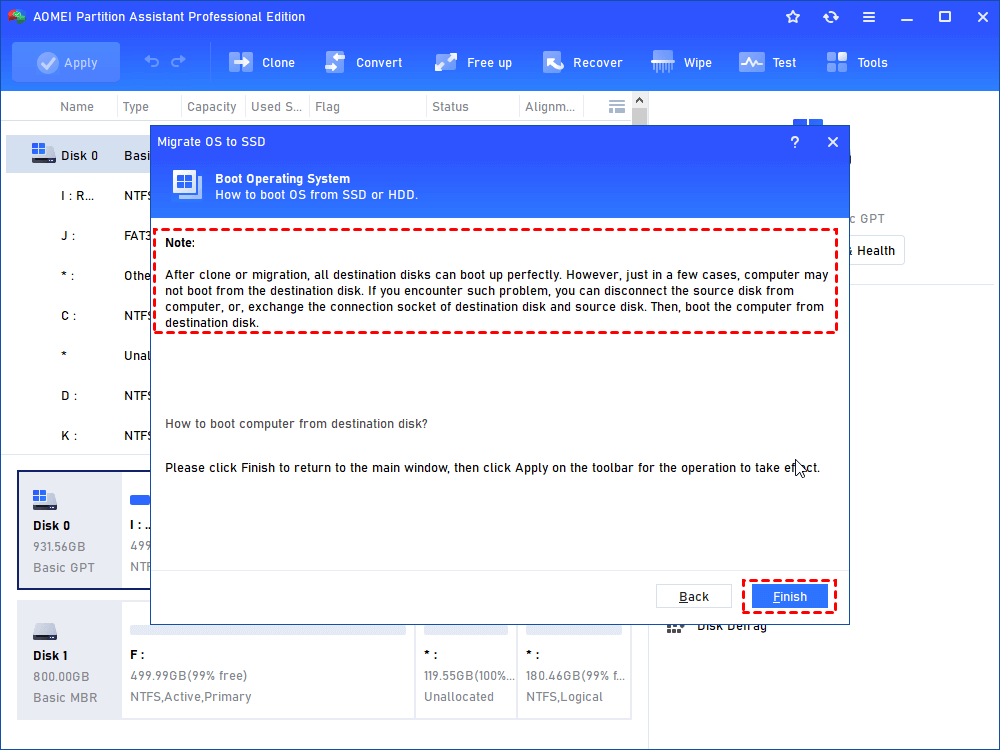Click the Flag column header
Viewport: 1000px width, 750px height.
pyautogui.click(x=327, y=107)
